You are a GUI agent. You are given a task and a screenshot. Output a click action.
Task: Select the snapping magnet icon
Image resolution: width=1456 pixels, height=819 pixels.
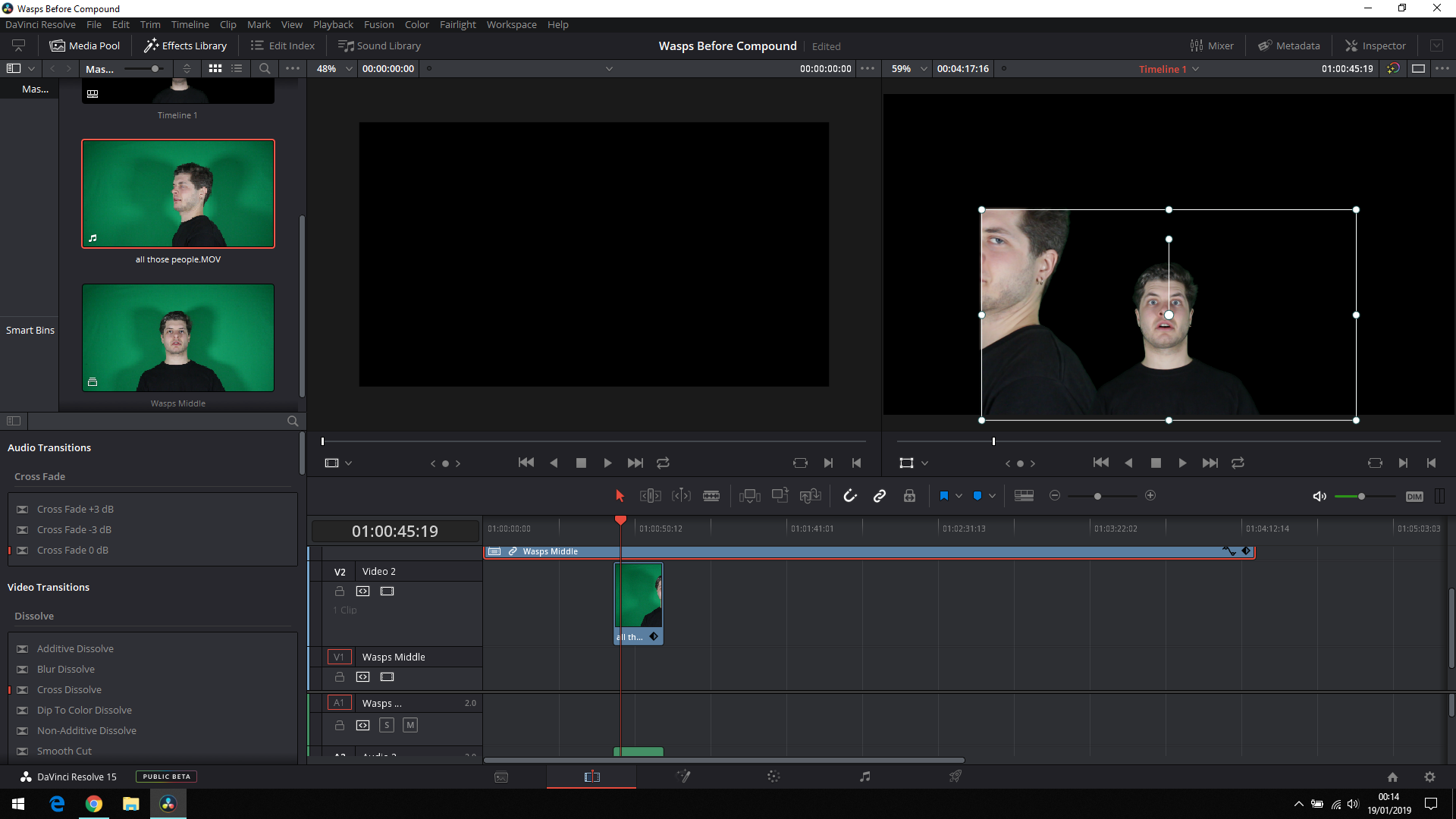(x=849, y=495)
